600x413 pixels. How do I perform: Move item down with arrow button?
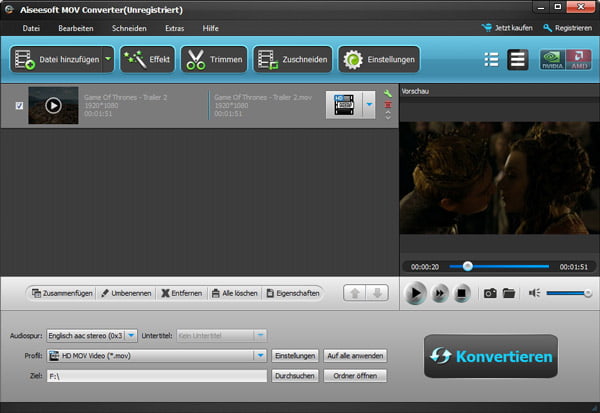click(377, 293)
